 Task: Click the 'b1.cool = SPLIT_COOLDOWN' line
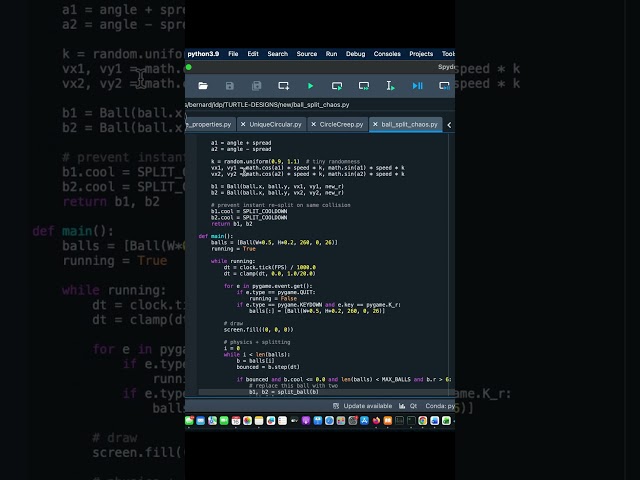249,211
